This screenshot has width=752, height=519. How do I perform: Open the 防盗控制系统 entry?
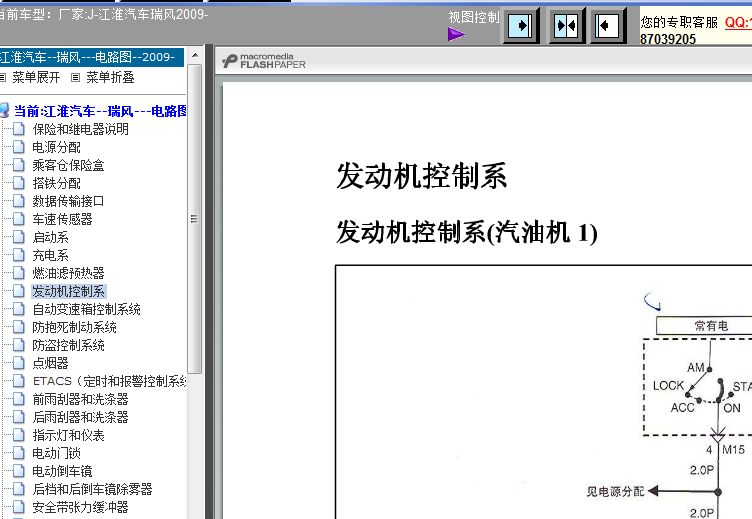tap(68, 345)
